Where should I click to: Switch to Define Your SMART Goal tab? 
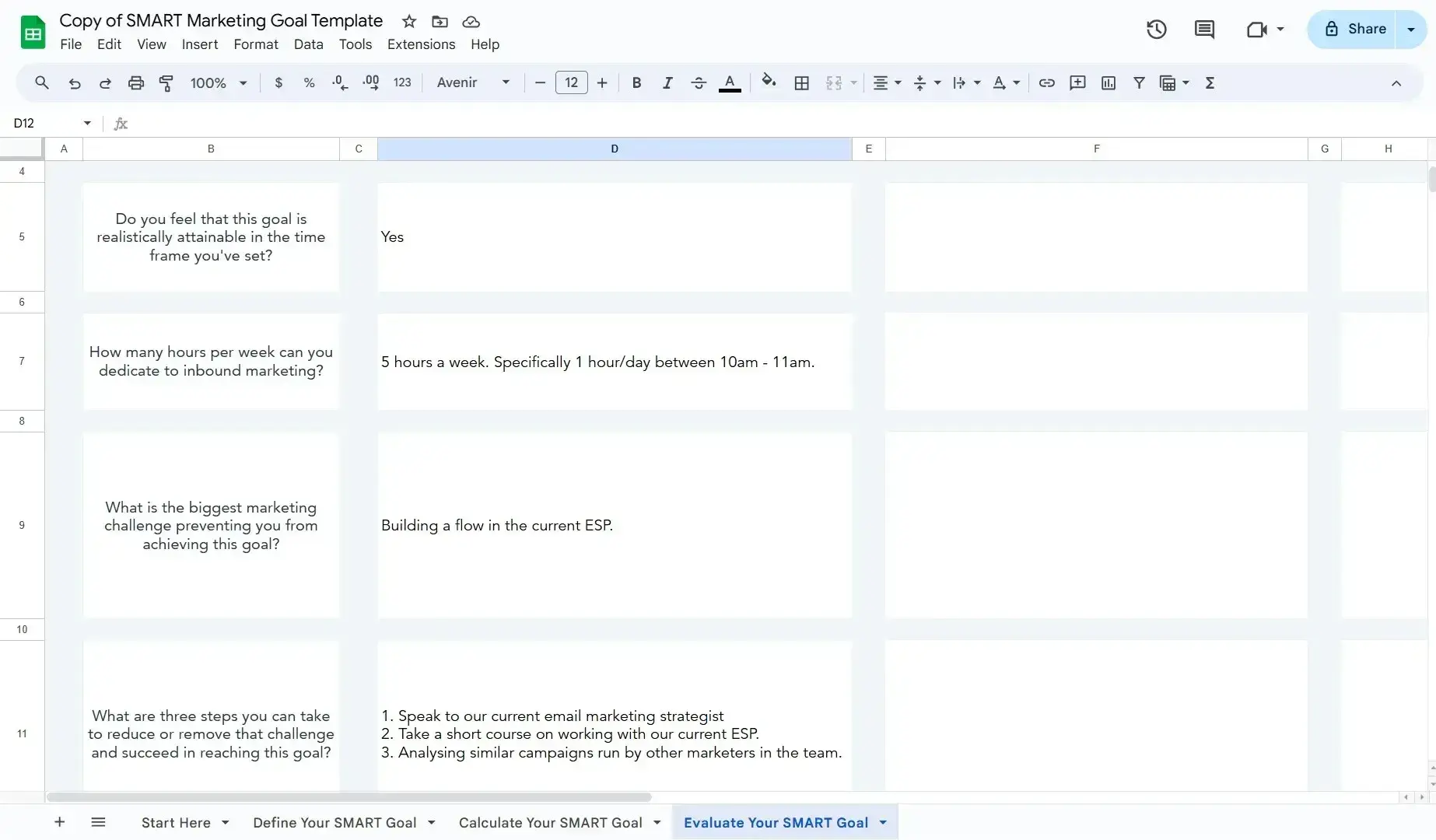tap(334, 822)
